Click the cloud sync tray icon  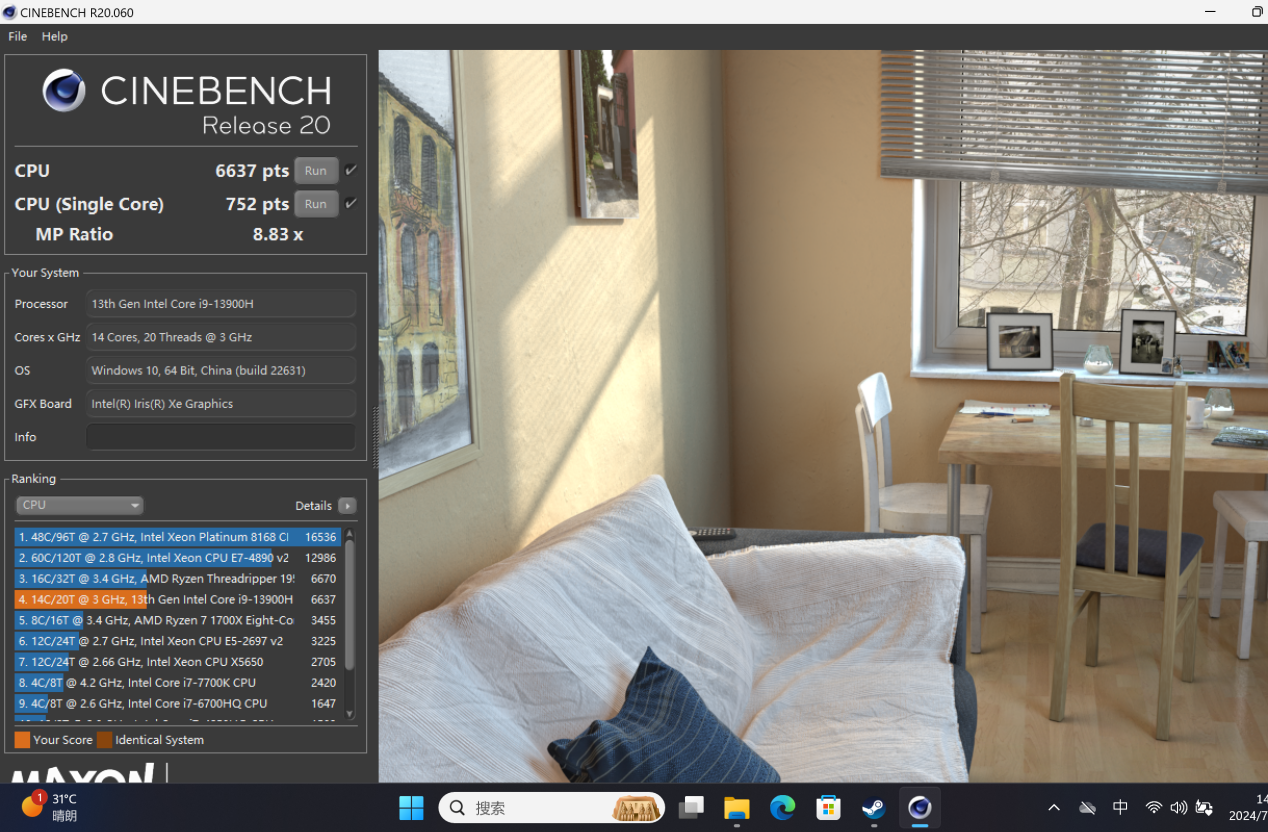pyautogui.click(x=1088, y=808)
